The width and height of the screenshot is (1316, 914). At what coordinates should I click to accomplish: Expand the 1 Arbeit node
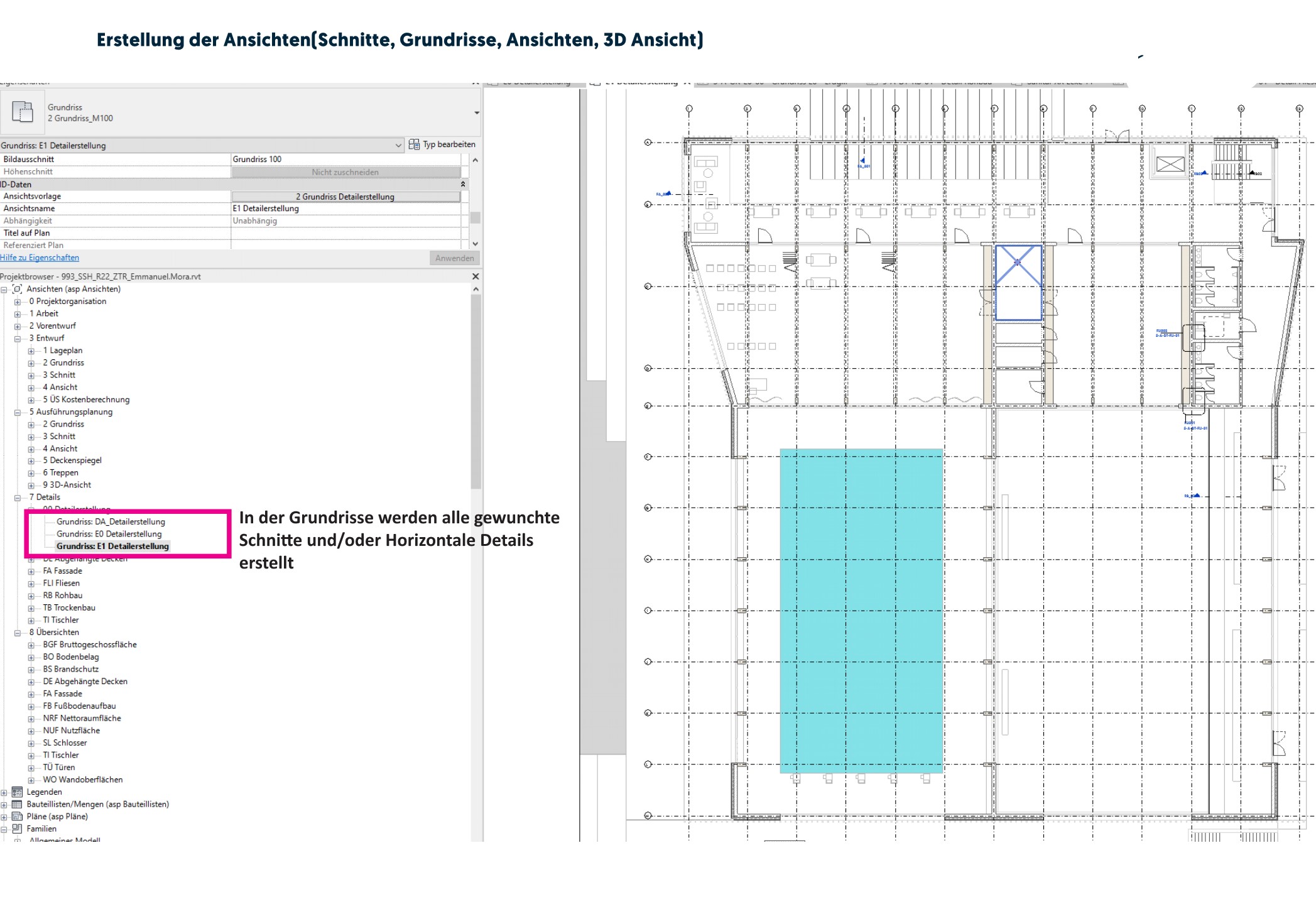pos(18,314)
